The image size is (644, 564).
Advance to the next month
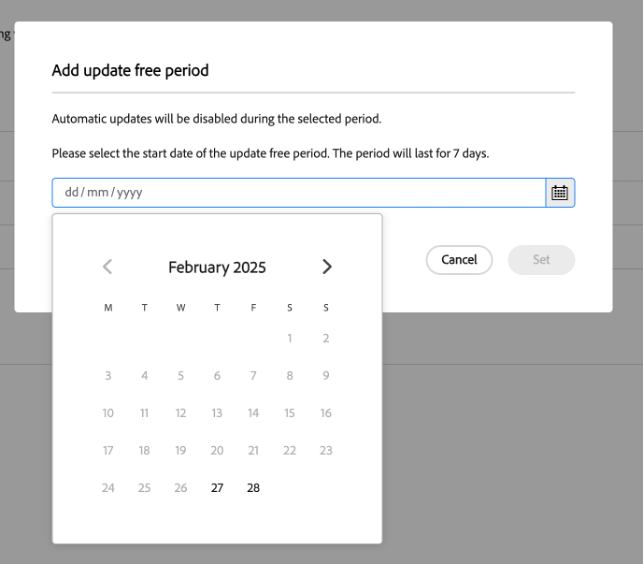pos(326,267)
